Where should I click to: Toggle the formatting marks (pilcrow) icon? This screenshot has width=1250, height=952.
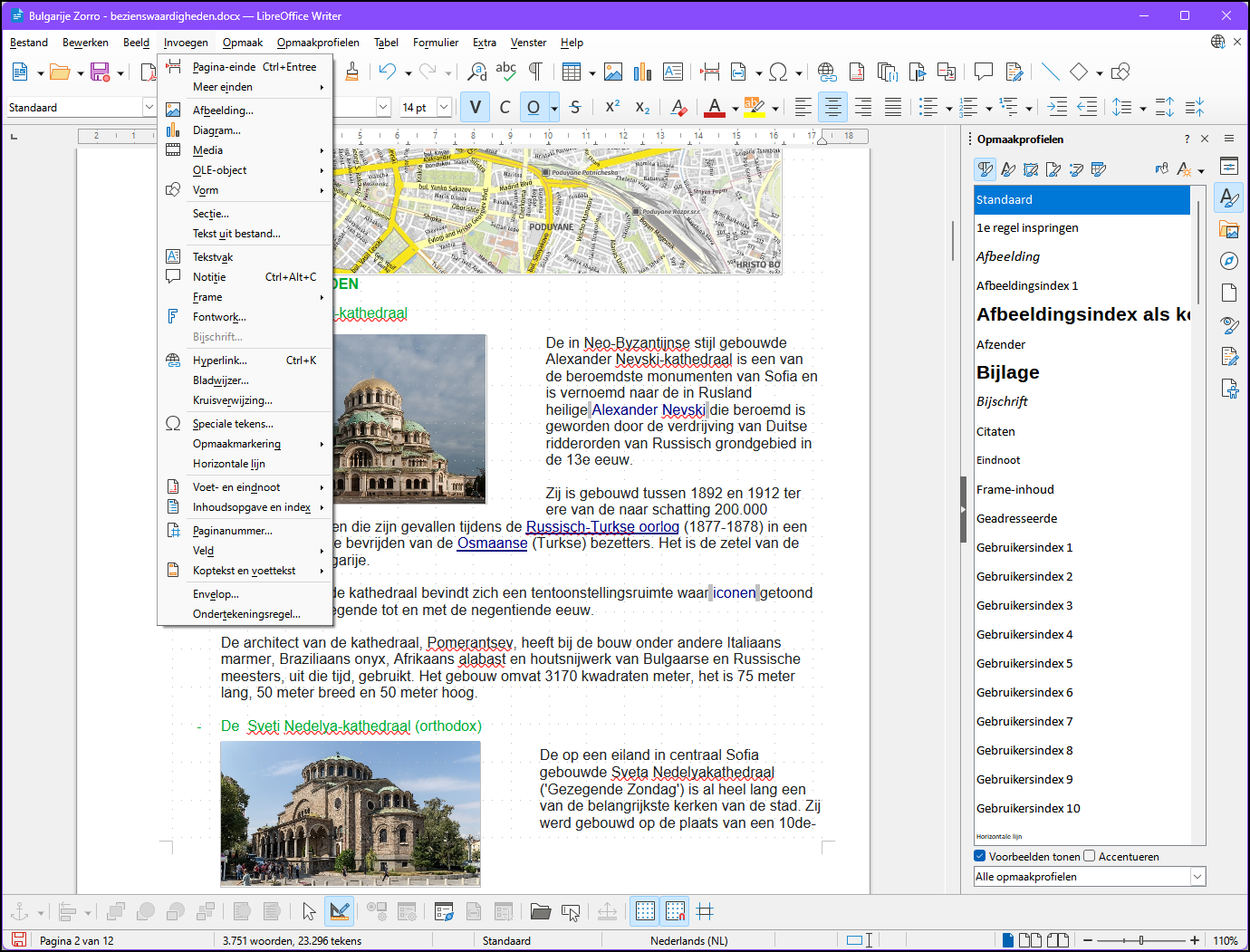pyautogui.click(x=536, y=71)
